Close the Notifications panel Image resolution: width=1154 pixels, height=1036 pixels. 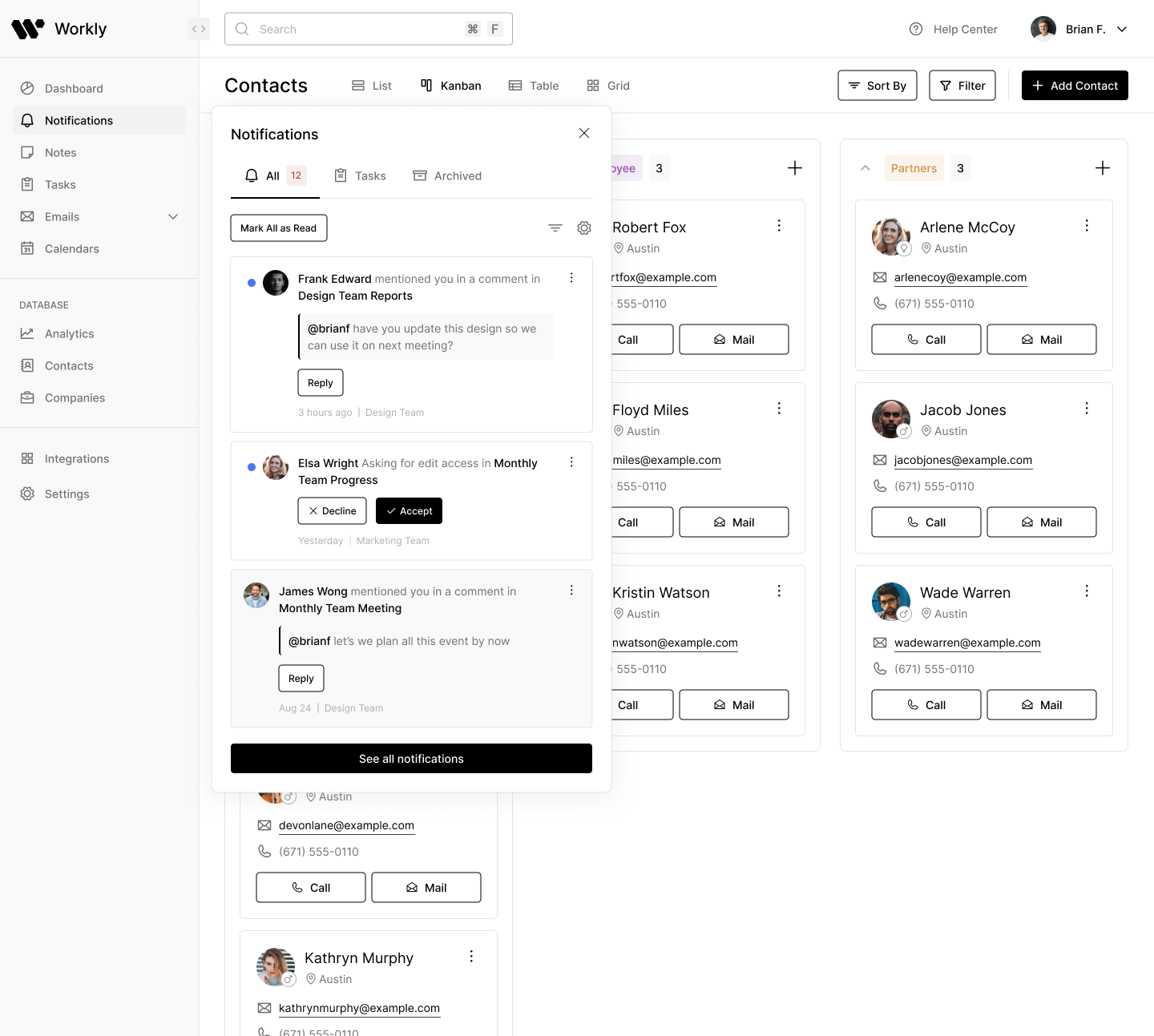(x=584, y=134)
